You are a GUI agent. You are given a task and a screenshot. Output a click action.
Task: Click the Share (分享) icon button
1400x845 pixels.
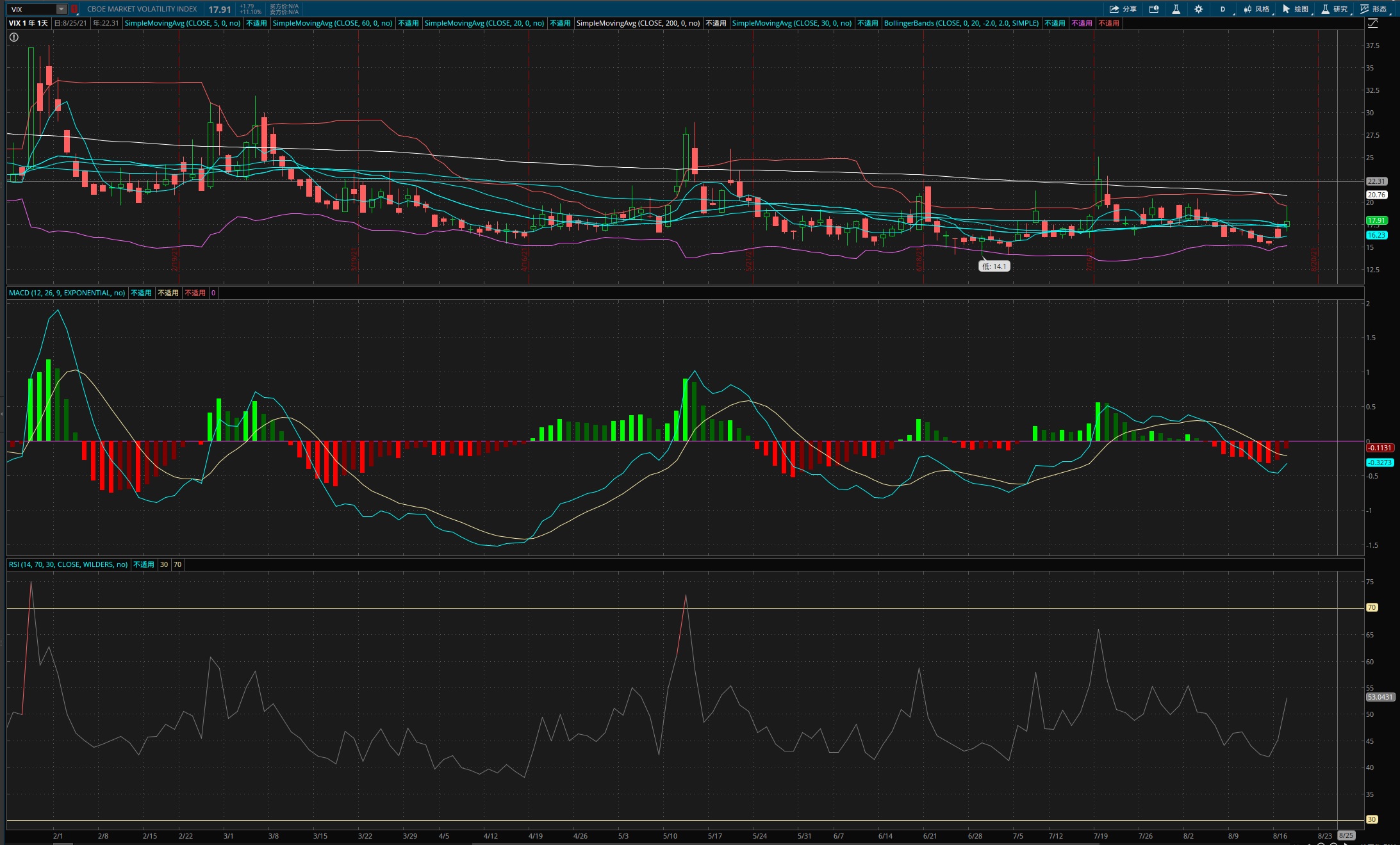coord(1123,9)
